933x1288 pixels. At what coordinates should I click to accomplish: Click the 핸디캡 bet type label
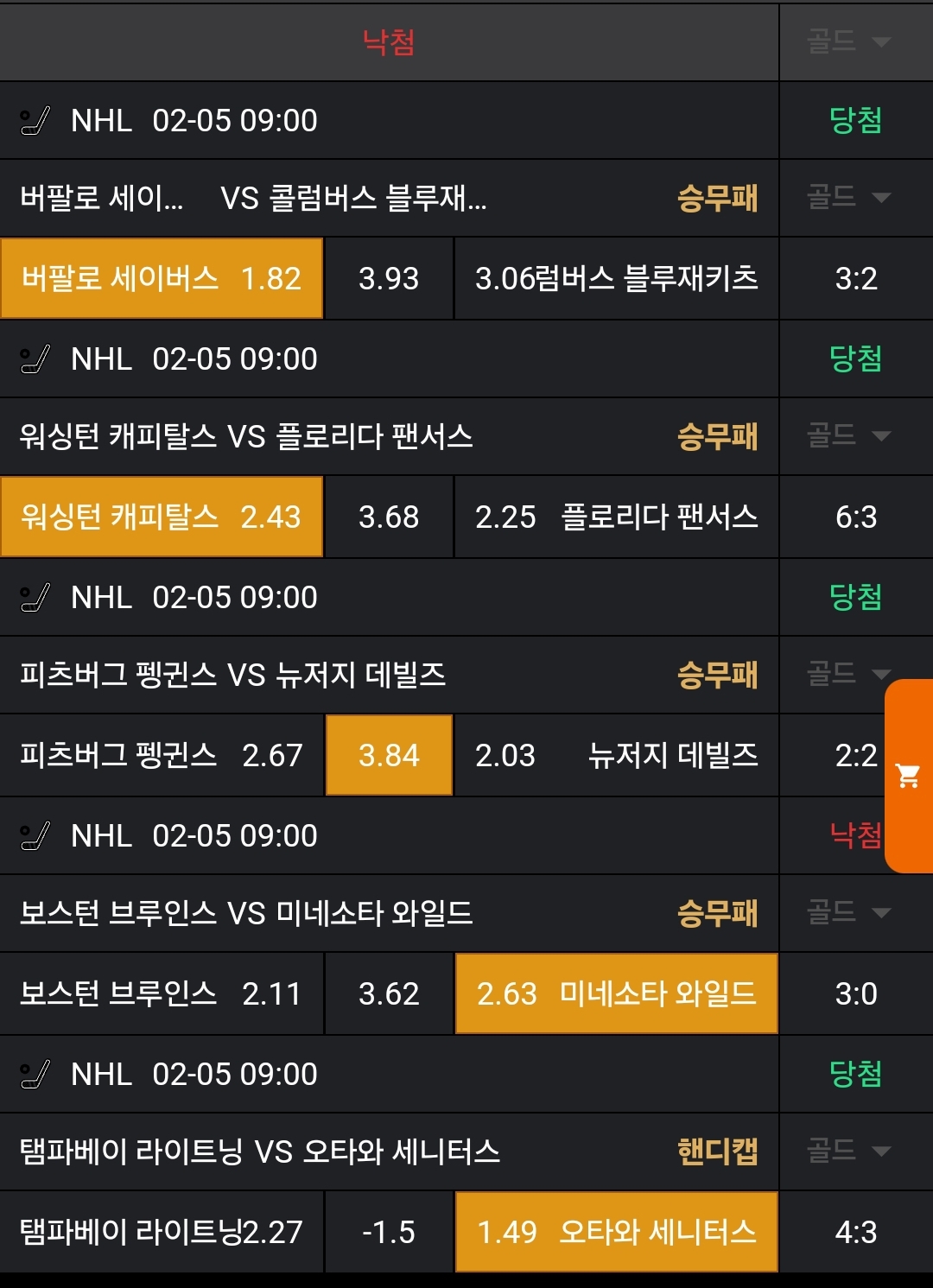click(x=717, y=1152)
